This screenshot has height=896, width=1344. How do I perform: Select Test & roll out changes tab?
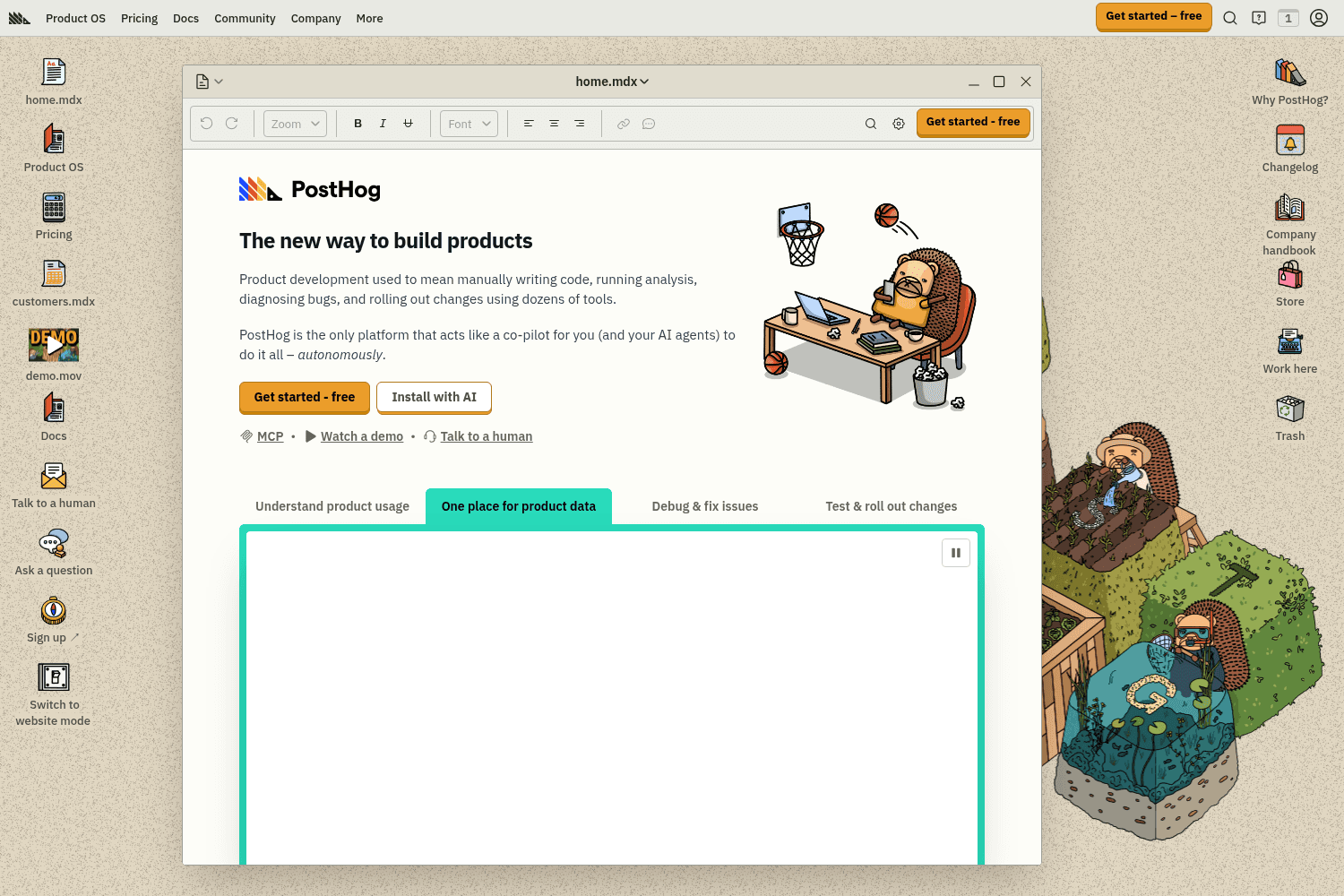(x=892, y=506)
